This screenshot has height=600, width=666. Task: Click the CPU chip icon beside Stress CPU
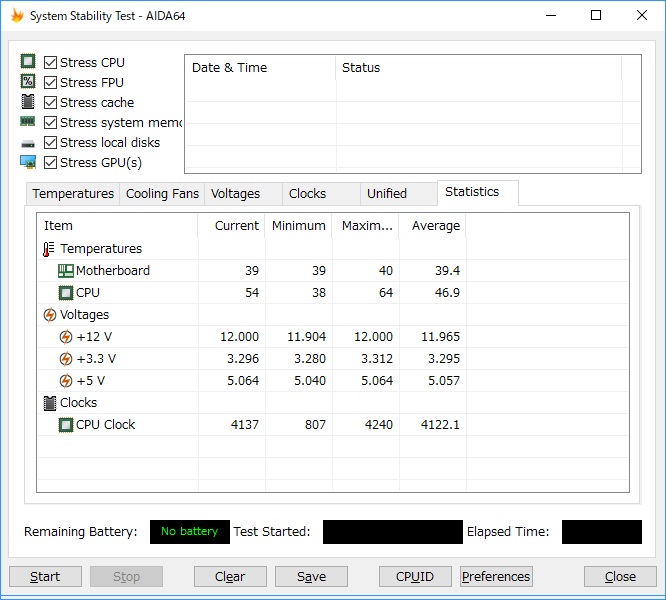[28, 62]
